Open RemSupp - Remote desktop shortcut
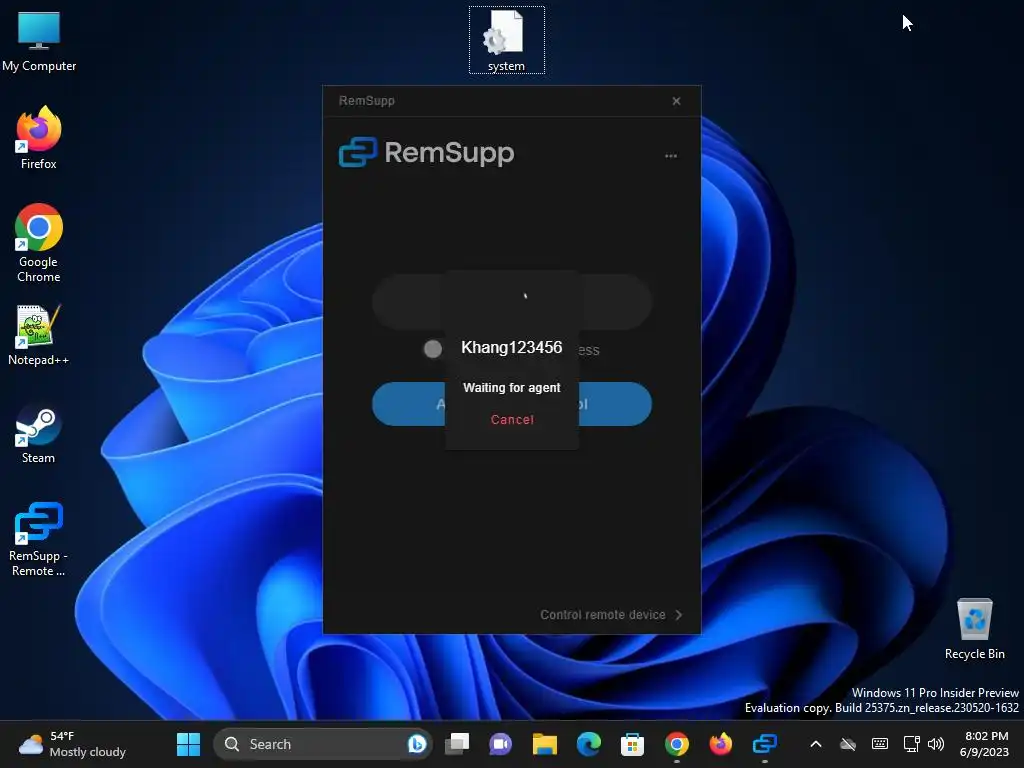 (x=39, y=539)
